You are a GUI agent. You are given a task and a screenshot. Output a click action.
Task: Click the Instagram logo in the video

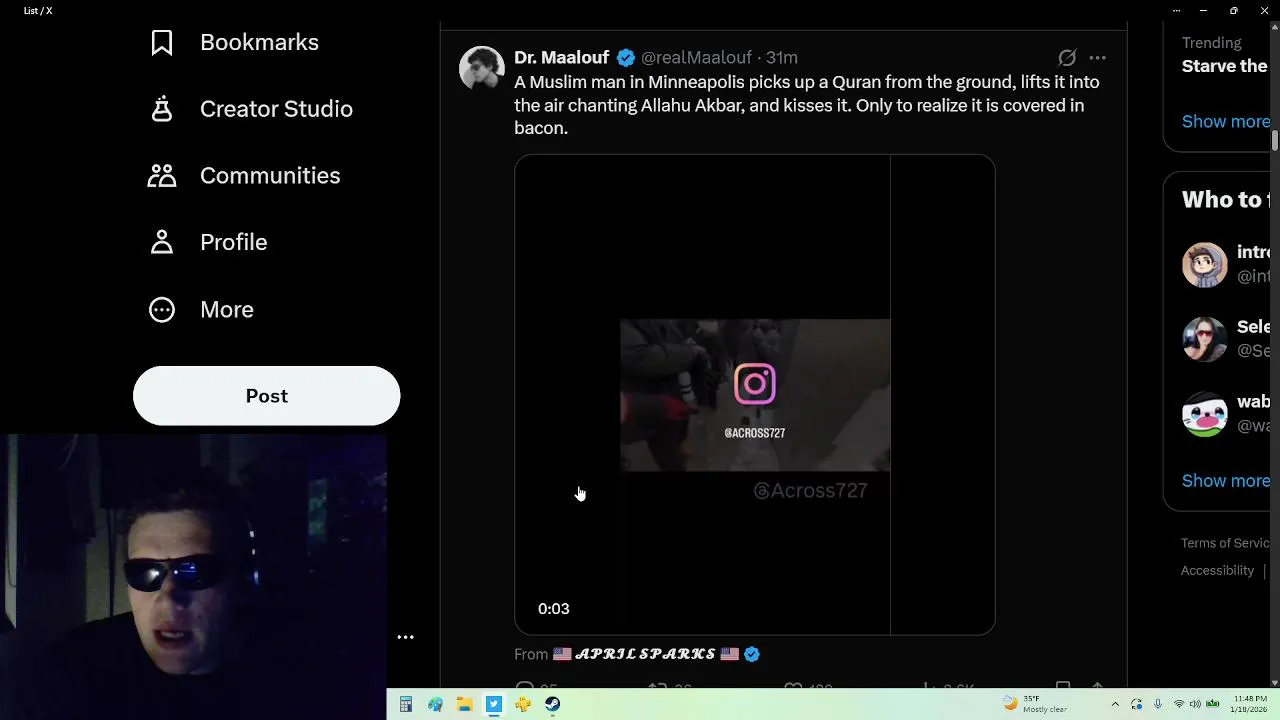(x=755, y=384)
